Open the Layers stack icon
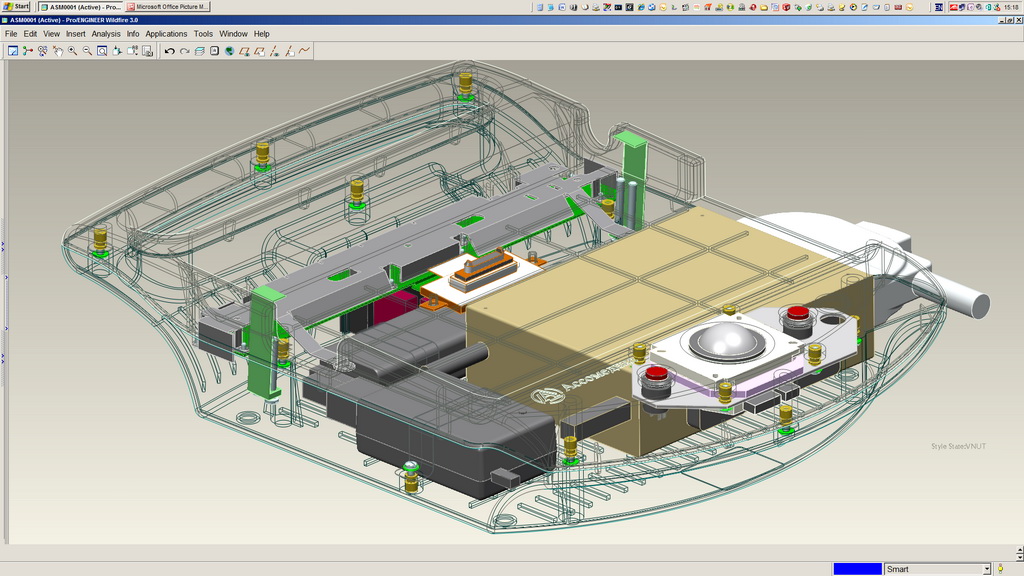The width and height of the screenshot is (1024, 576). tap(199, 51)
